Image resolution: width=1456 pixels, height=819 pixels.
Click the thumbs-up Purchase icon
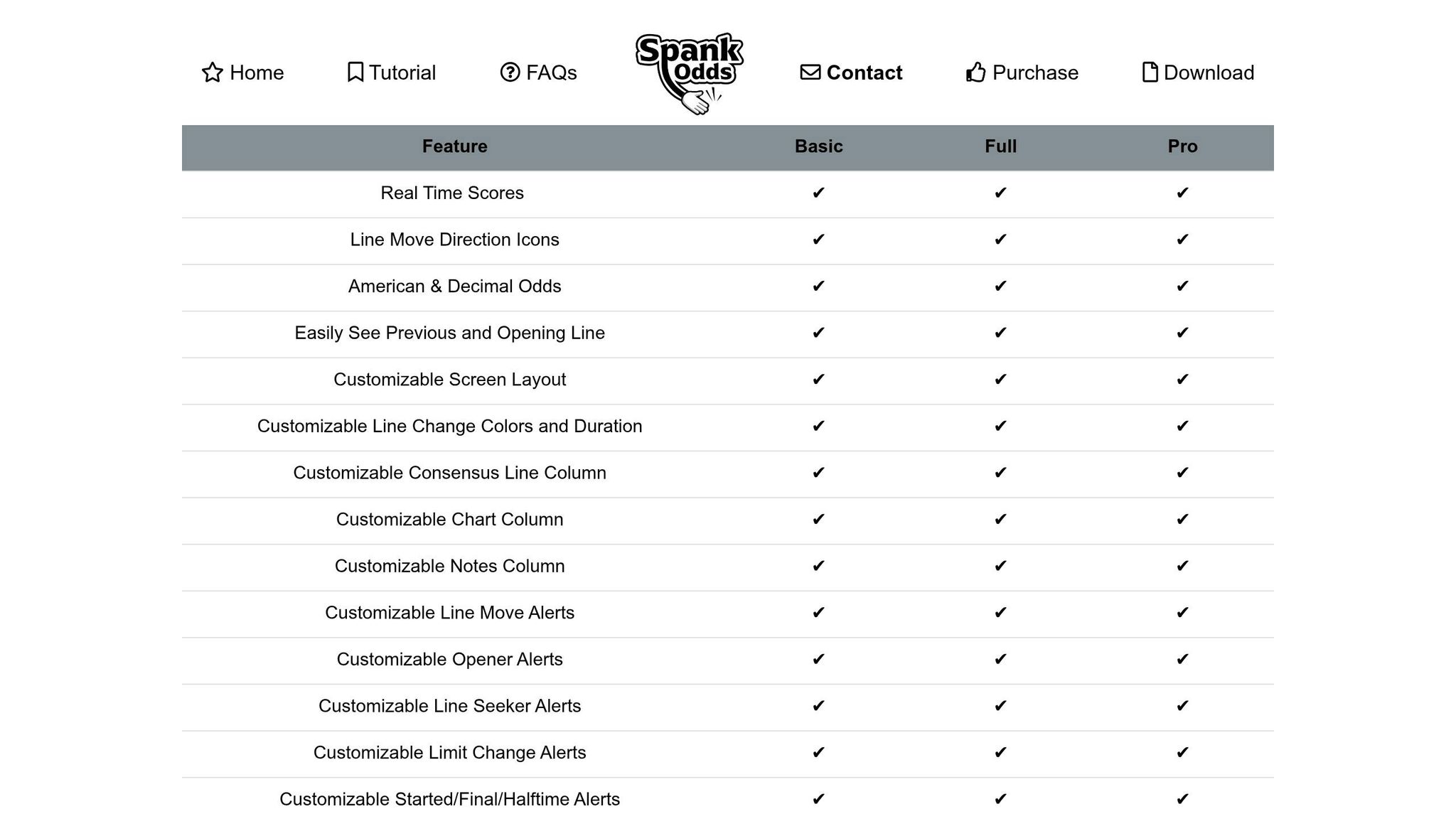[x=976, y=73]
